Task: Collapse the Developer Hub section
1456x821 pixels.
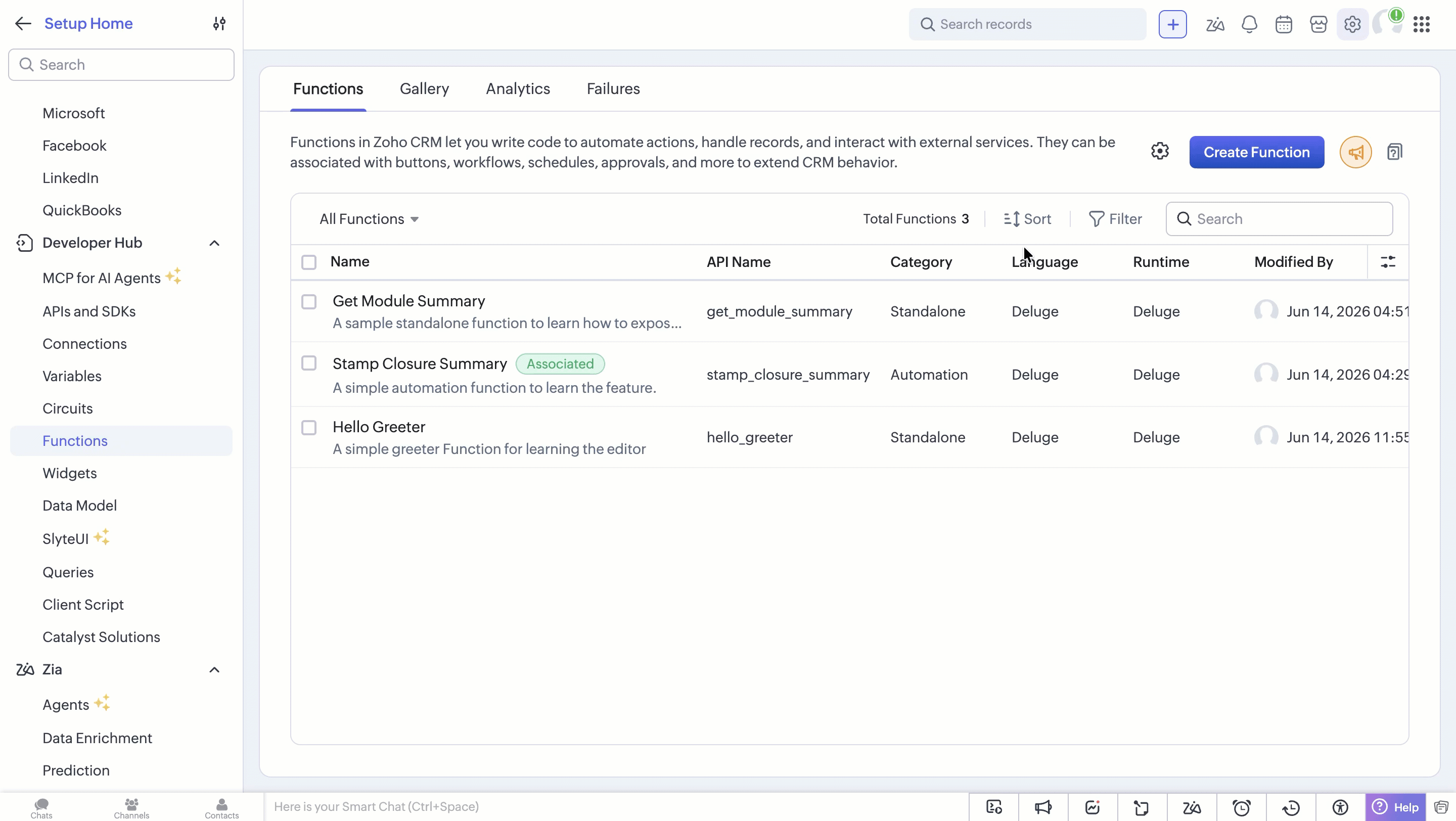Action: point(214,243)
